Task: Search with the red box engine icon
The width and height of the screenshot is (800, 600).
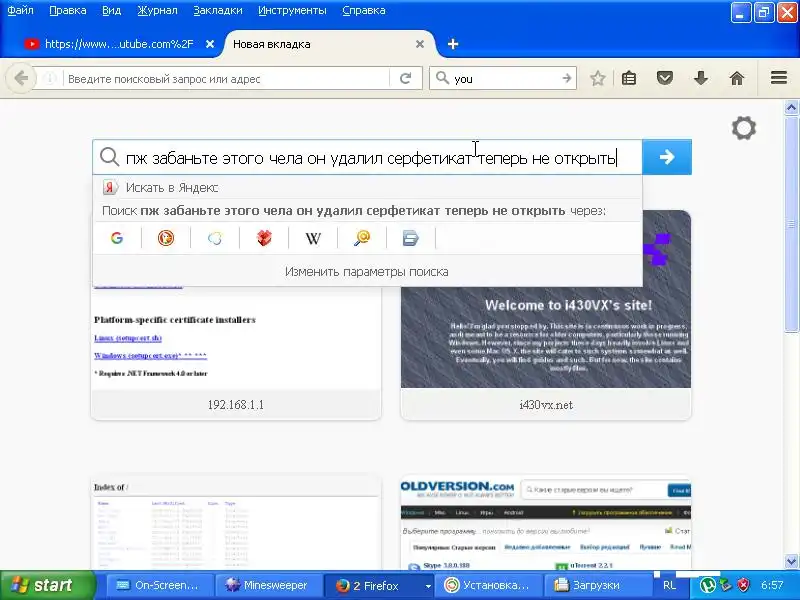Action: point(264,238)
